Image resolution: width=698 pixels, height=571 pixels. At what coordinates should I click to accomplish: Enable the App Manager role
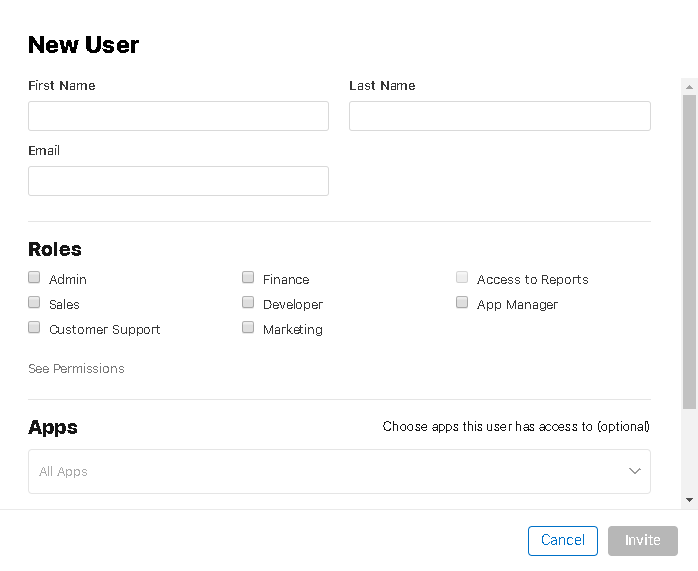pos(462,303)
